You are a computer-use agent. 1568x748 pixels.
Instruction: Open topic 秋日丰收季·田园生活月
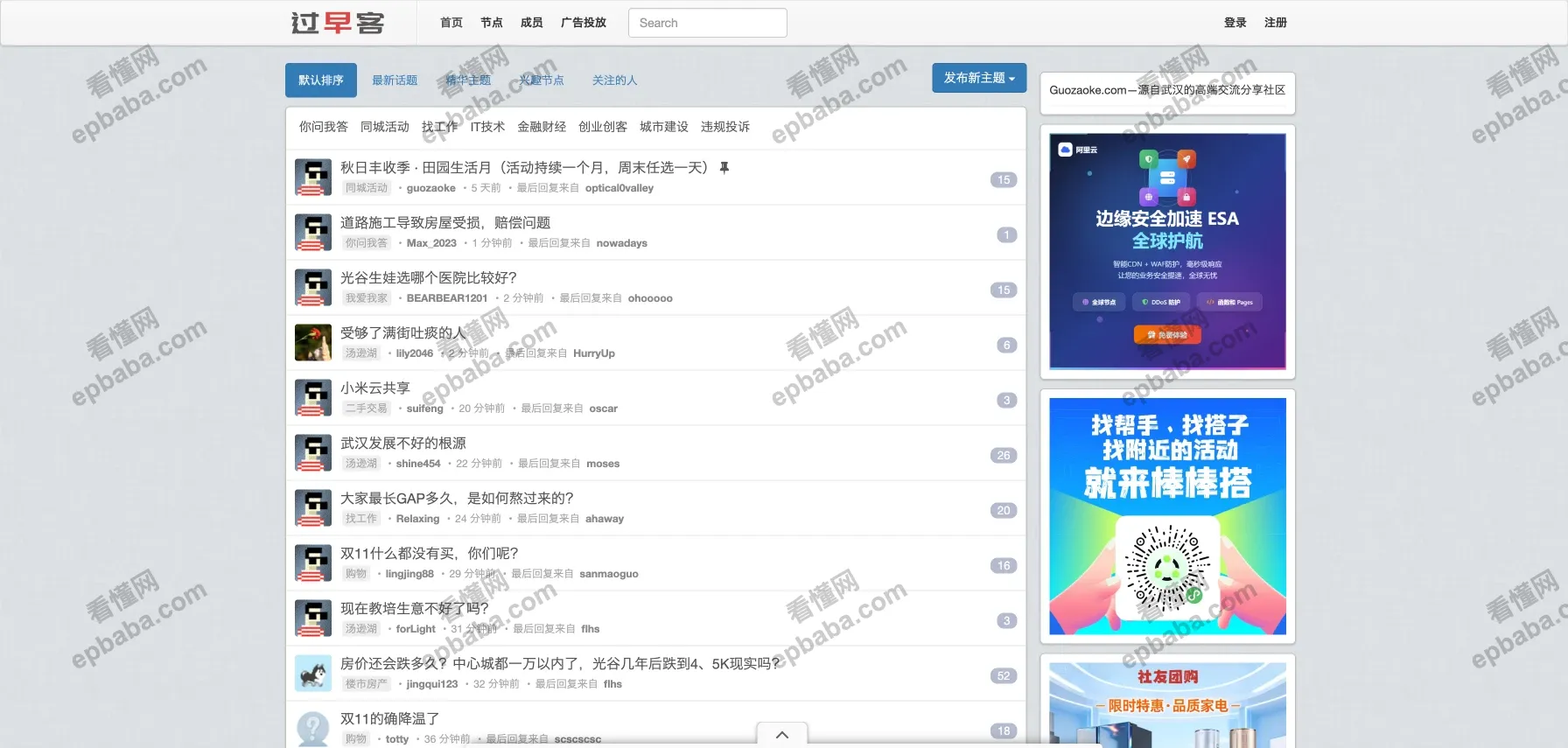(525, 167)
